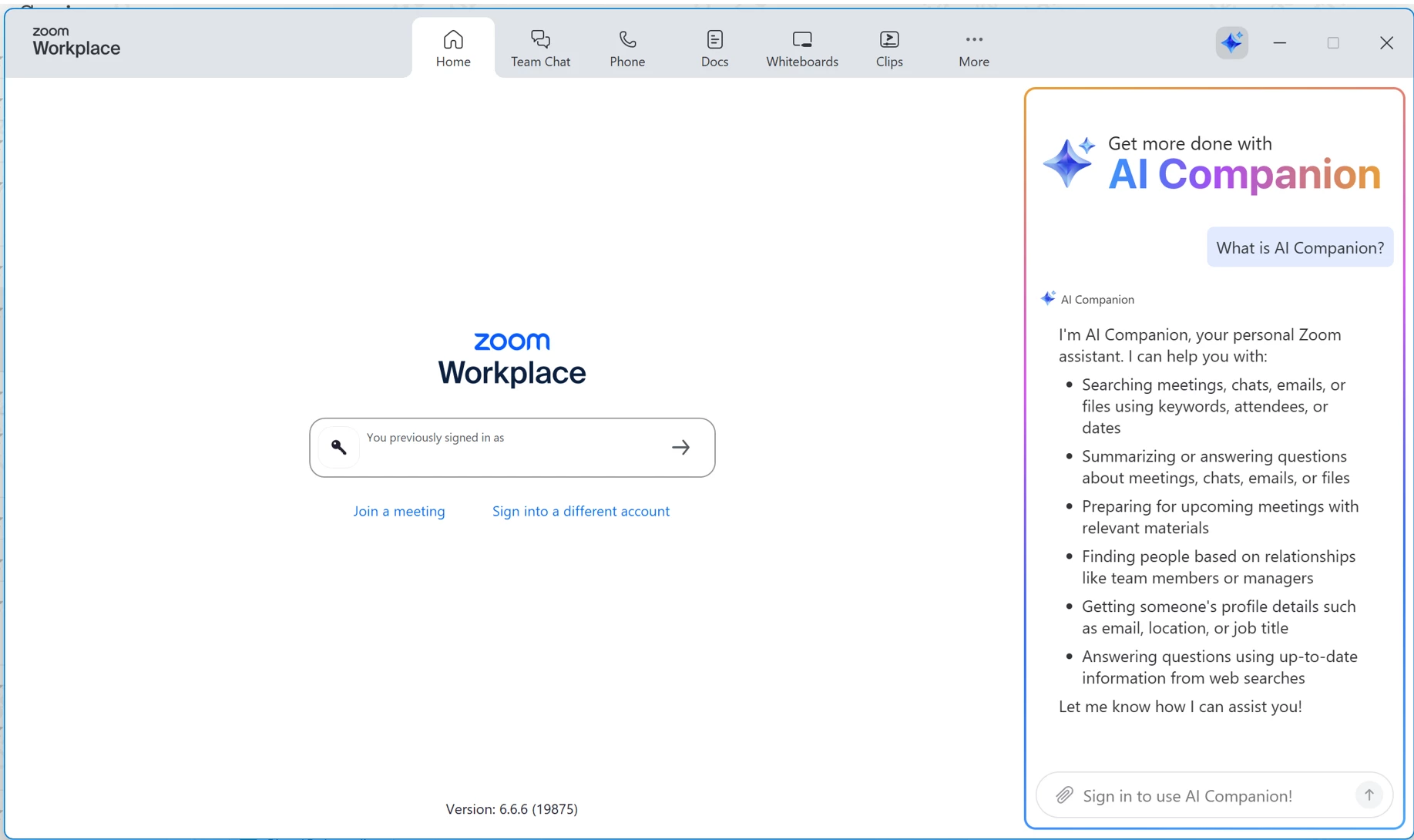Click the centered zoom Workplace logo
The image size is (1414, 840).
pyautogui.click(x=512, y=359)
